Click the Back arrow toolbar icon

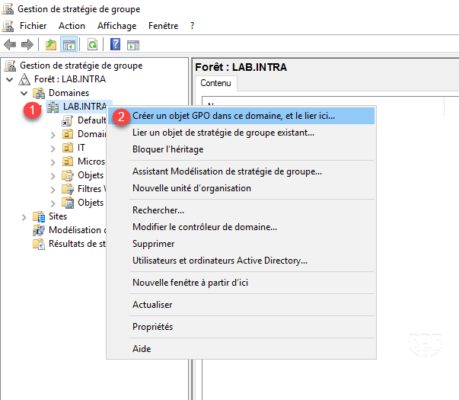[x=10, y=45]
